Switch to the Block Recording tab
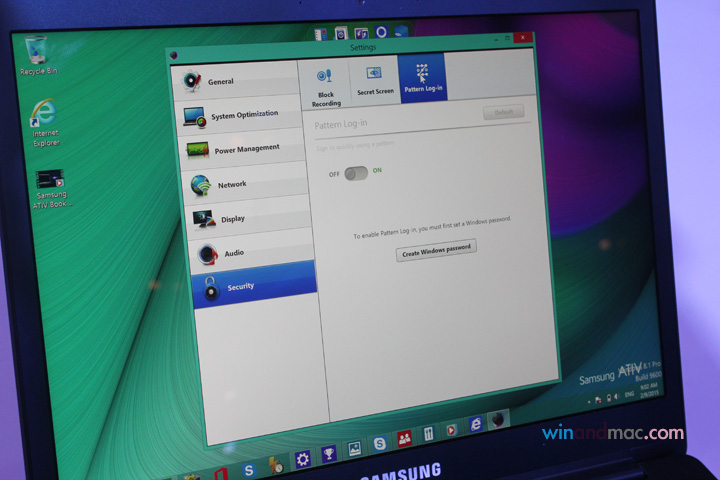The image size is (720, 480). [x=326, y=88]
